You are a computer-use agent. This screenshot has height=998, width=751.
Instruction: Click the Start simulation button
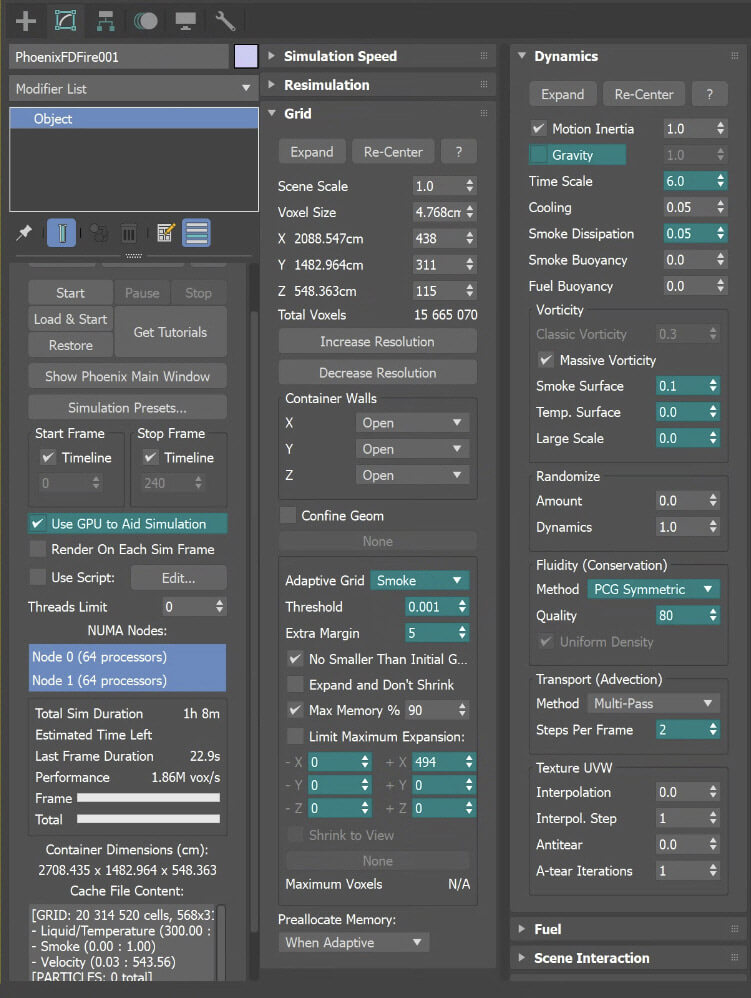70,293
